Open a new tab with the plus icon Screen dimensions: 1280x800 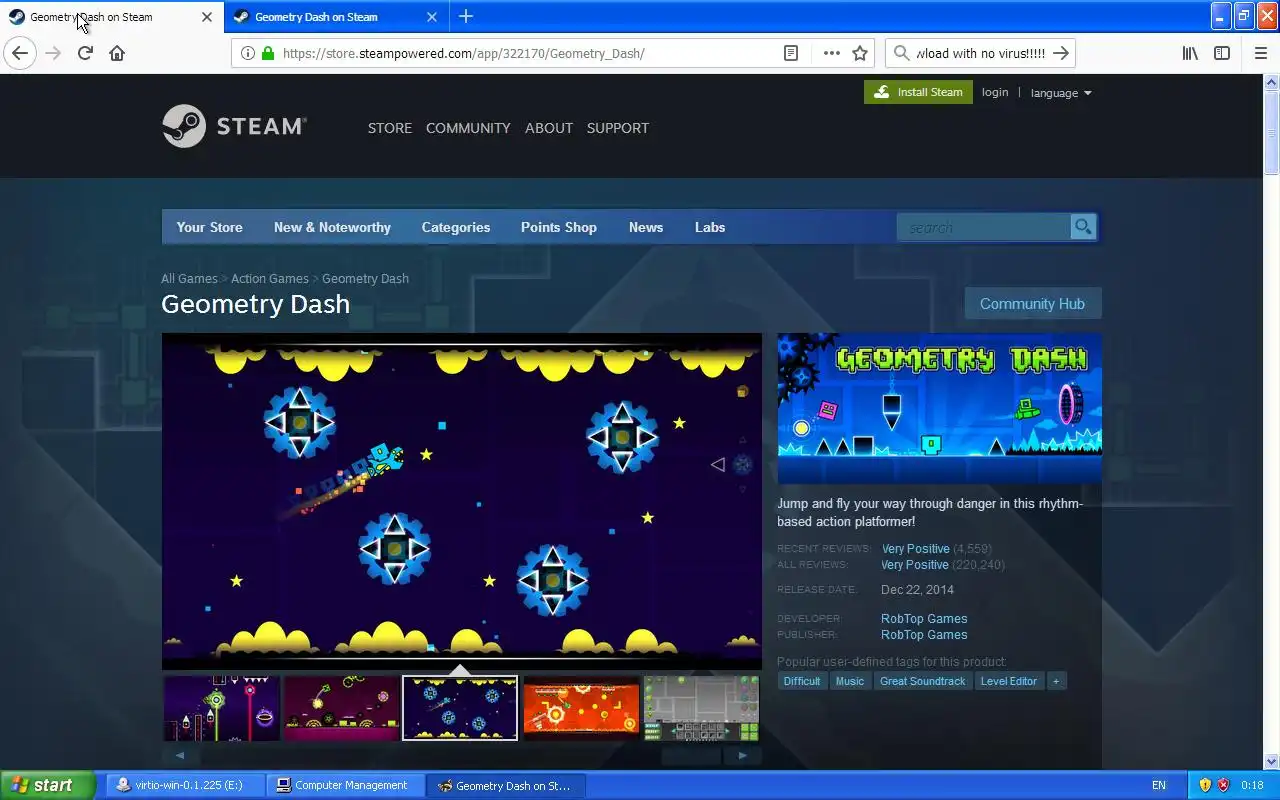coord(466,16)
